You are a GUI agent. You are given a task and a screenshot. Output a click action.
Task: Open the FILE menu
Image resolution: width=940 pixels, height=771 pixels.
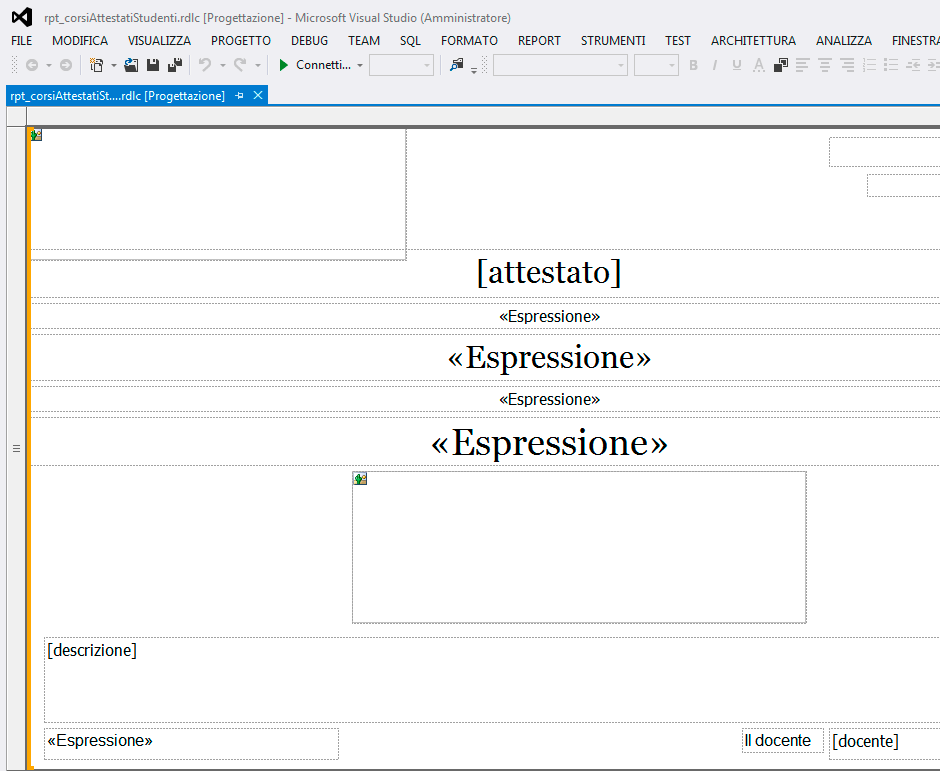click(x=22, y=41)
